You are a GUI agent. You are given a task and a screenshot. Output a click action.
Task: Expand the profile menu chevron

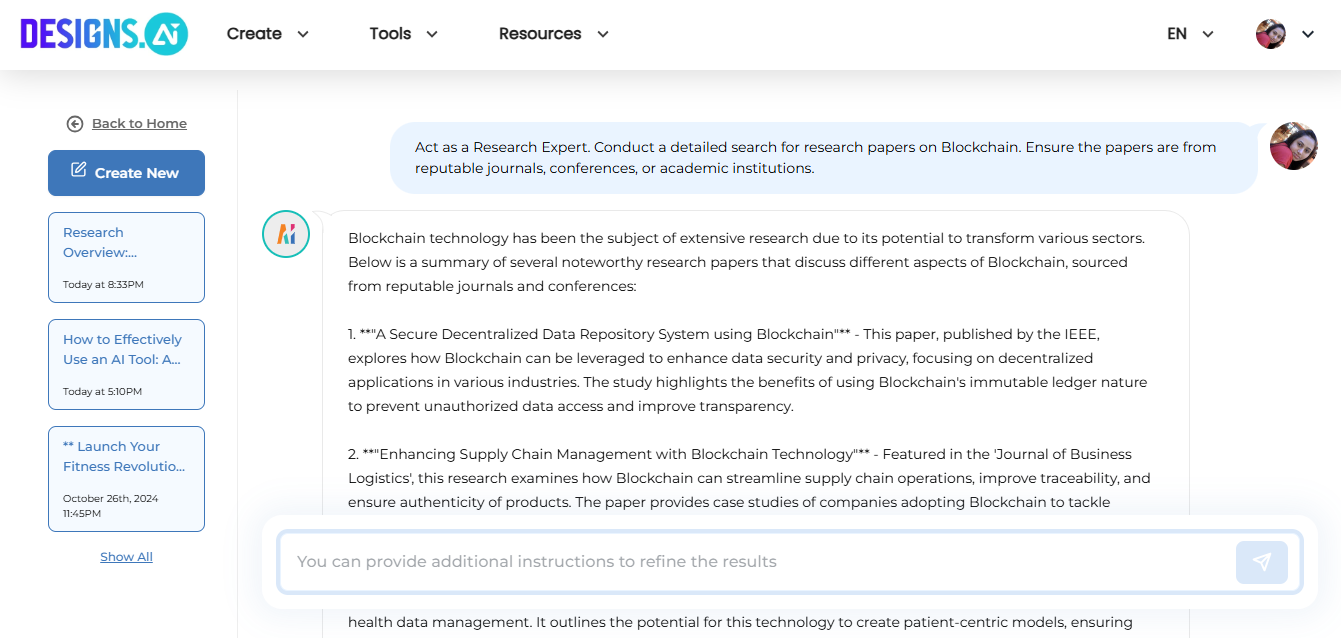click(1309, 33)
